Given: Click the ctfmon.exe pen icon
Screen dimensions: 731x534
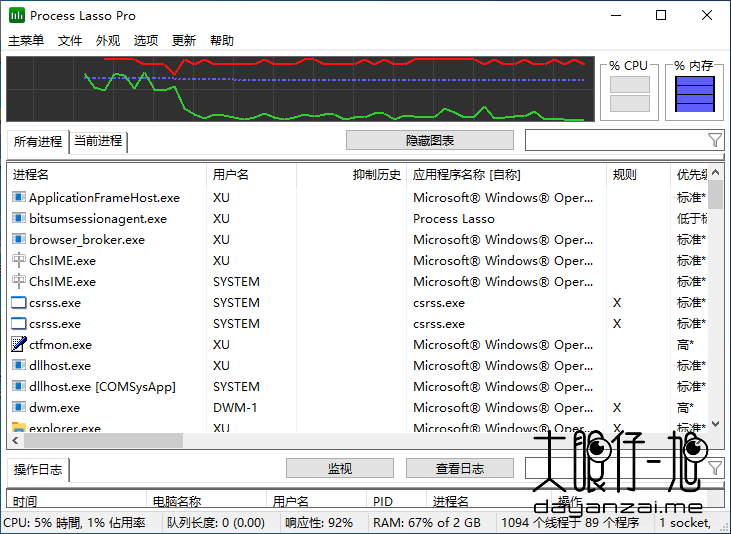Looking at the screenshot, I should point(18,344).
